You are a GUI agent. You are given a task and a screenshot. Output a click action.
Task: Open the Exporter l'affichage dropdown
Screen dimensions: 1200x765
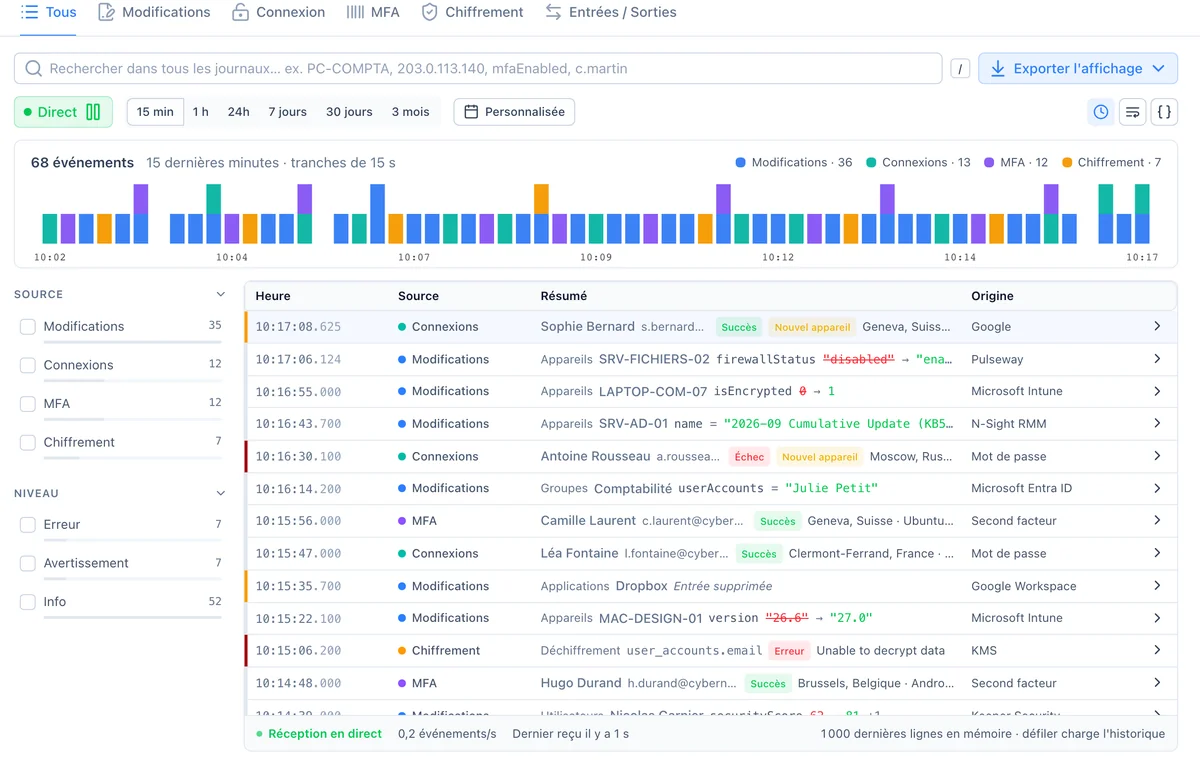(1078, 69)
